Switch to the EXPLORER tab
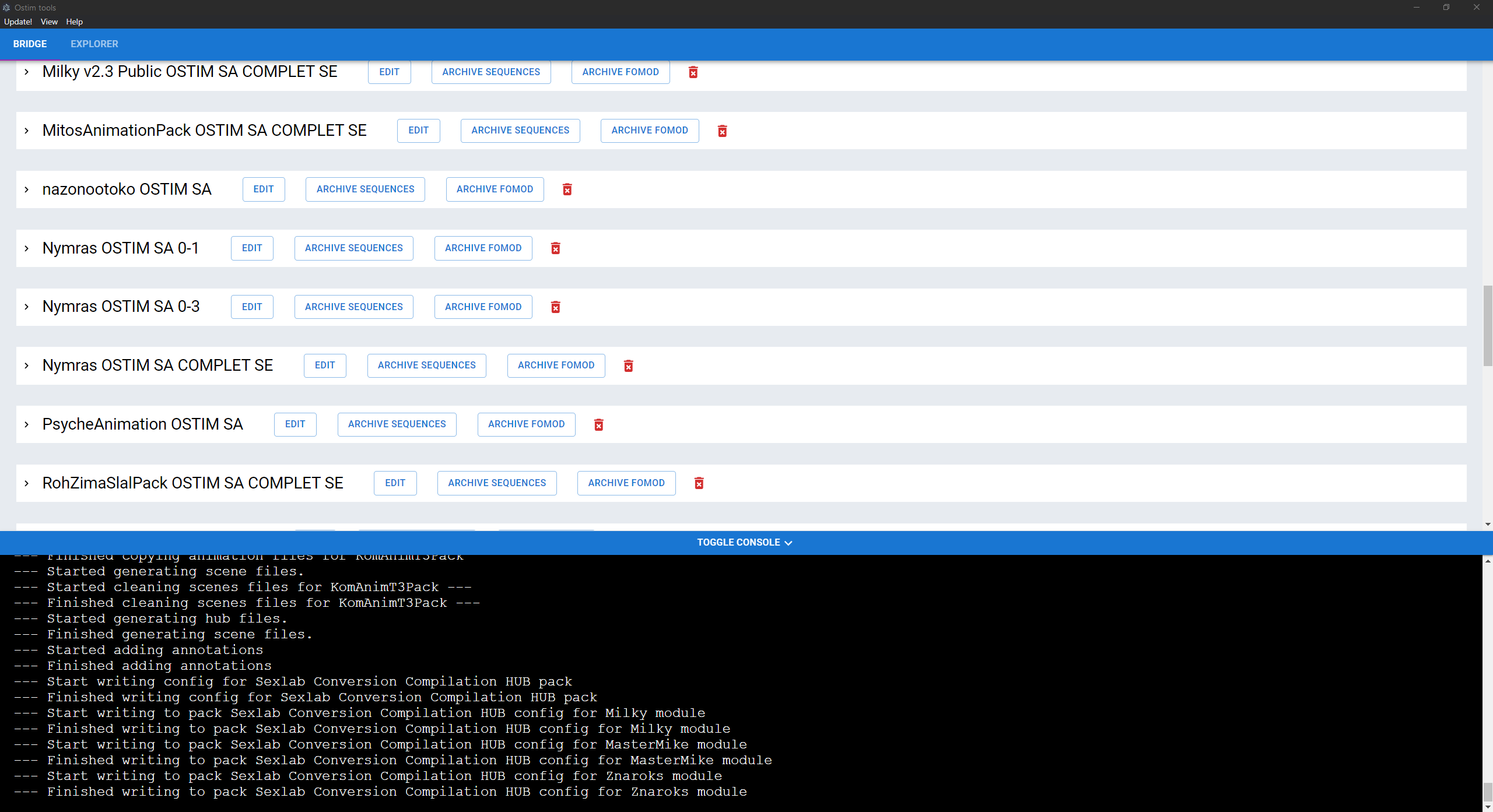Image resolution: width=1493 pixels, height=812 pixels. pos(94,44)
